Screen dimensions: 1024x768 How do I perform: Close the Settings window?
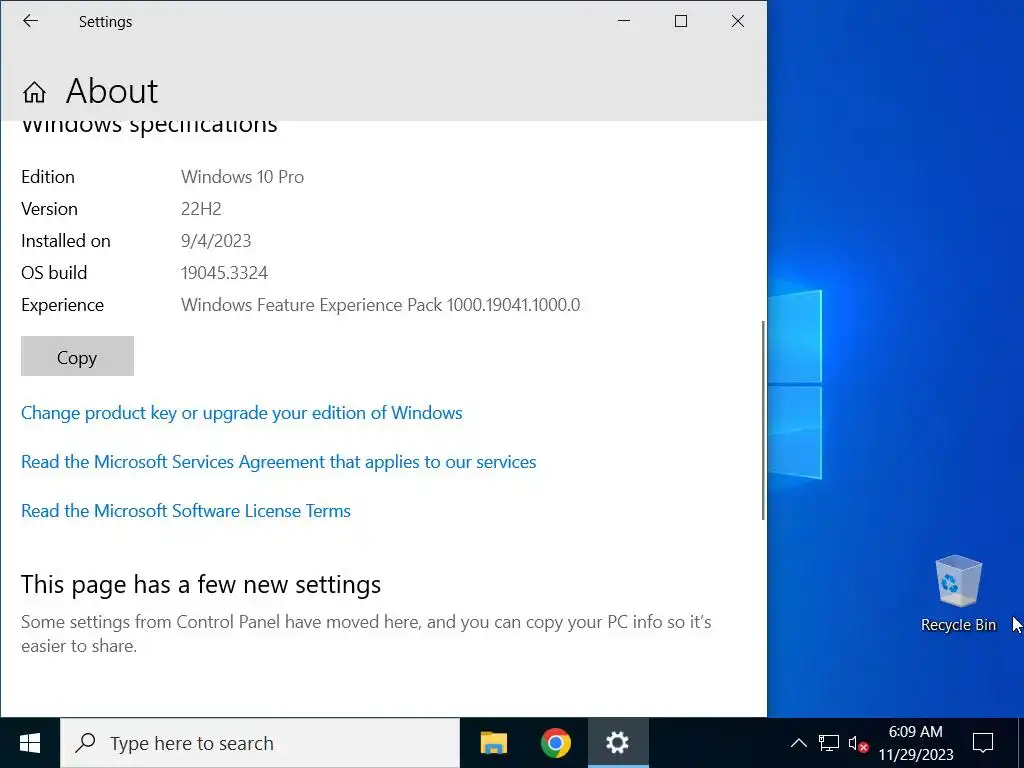738,21
